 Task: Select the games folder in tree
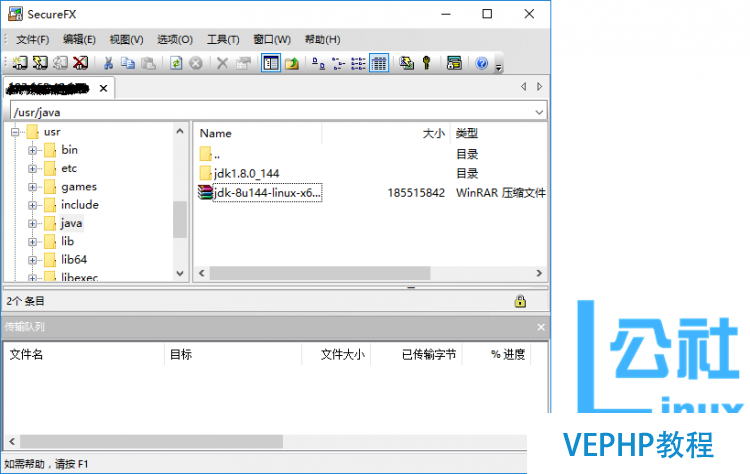[x=79, y=187]
